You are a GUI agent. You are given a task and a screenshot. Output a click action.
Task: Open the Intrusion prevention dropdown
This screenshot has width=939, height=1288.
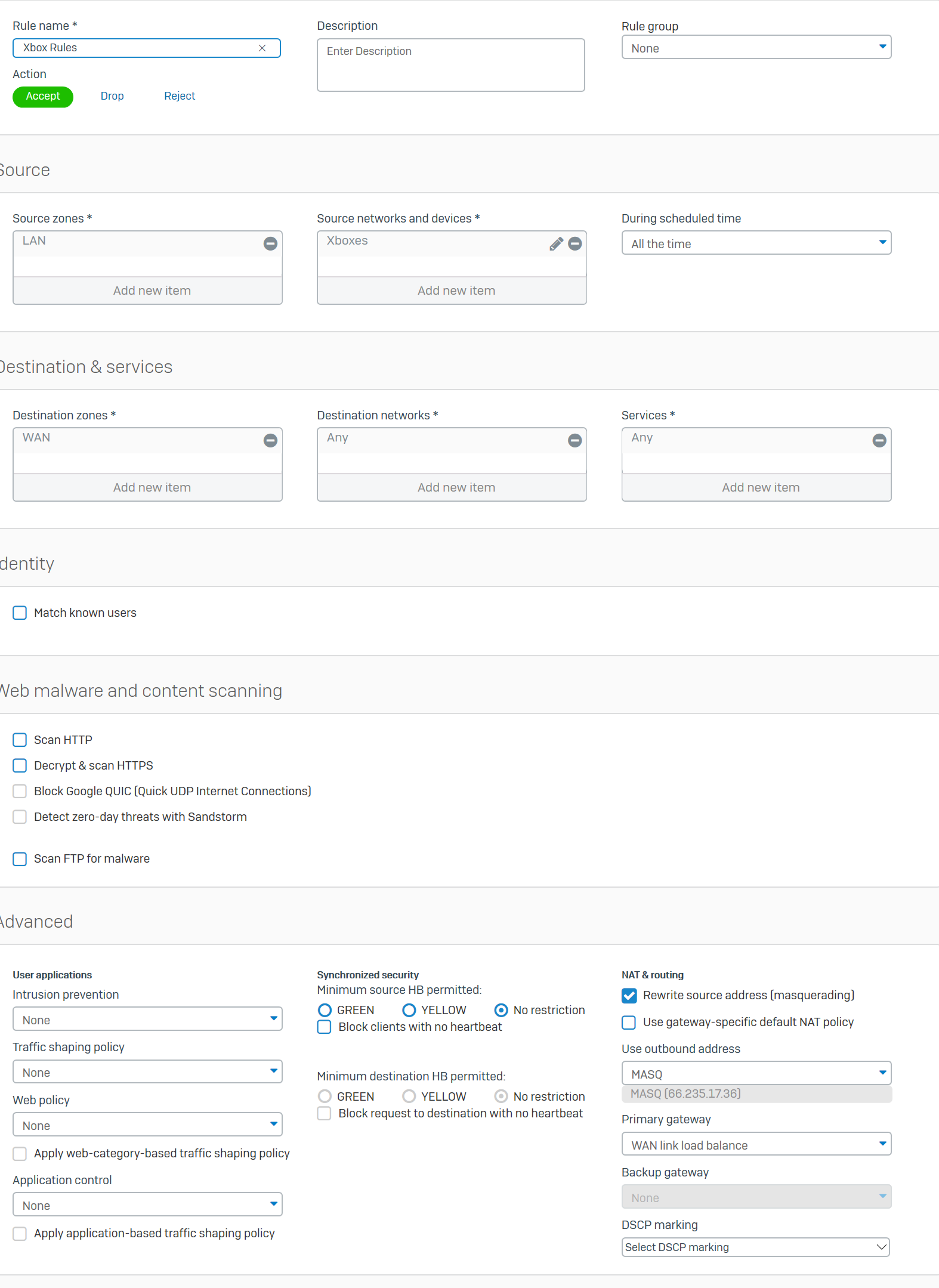pos(147,1020)
